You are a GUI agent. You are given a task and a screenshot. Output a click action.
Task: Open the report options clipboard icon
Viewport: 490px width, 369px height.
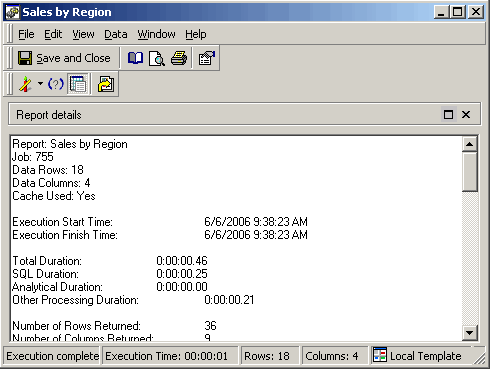[207, 58]
